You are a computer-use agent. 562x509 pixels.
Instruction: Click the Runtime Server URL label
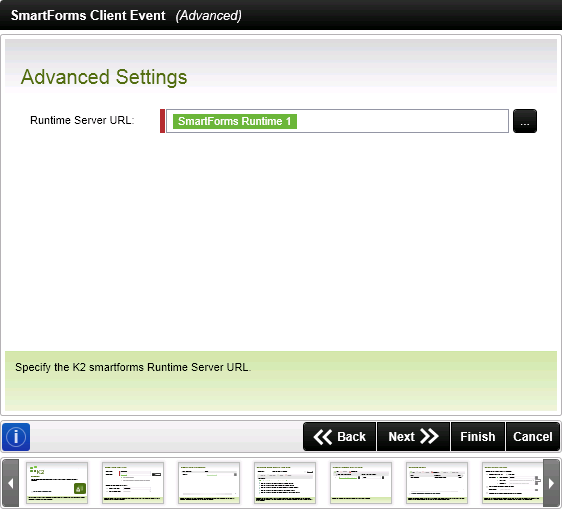tap(82, 120)
